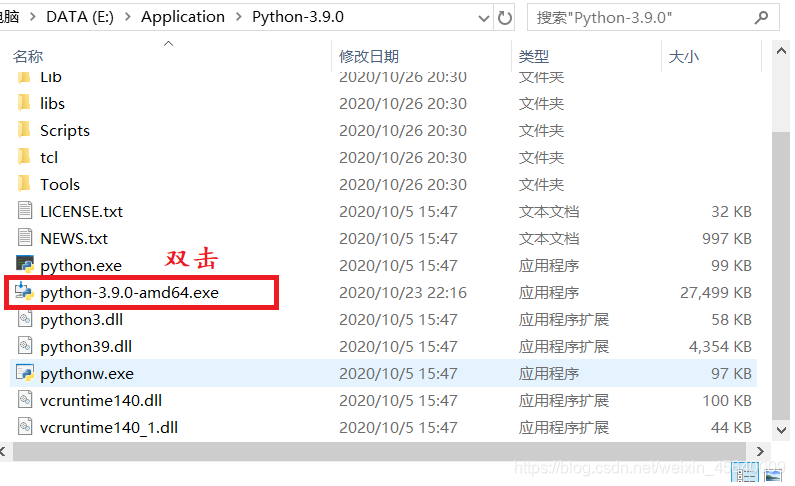Click the python-3.9.0-amd64.exe installer icon
This screenshot has width=795, height=486.
tap(24, 291)
